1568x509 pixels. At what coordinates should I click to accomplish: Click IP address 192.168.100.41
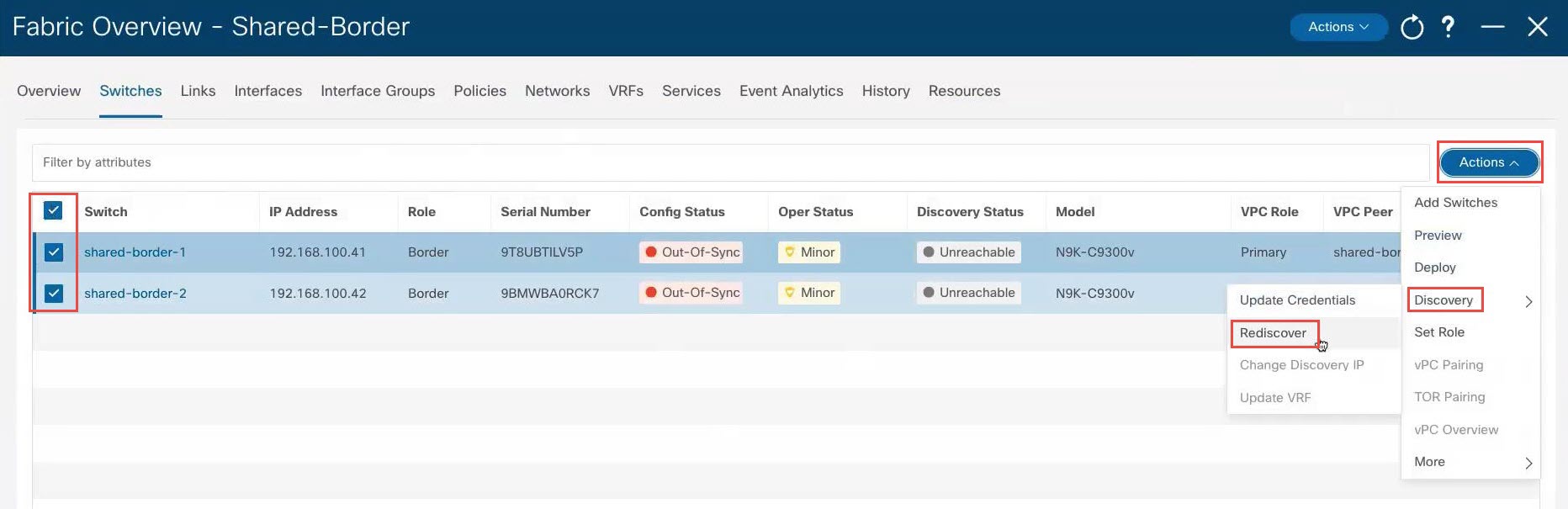click(317, 252)
